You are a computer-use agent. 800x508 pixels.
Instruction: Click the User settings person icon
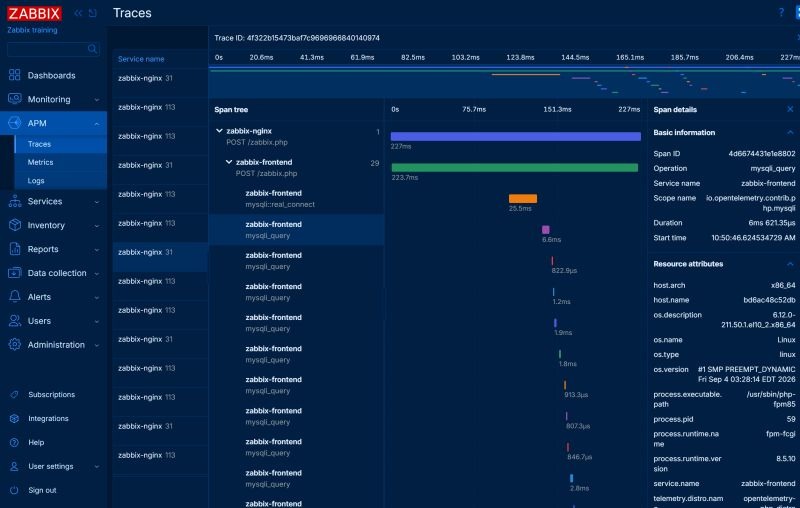[14, 466]
